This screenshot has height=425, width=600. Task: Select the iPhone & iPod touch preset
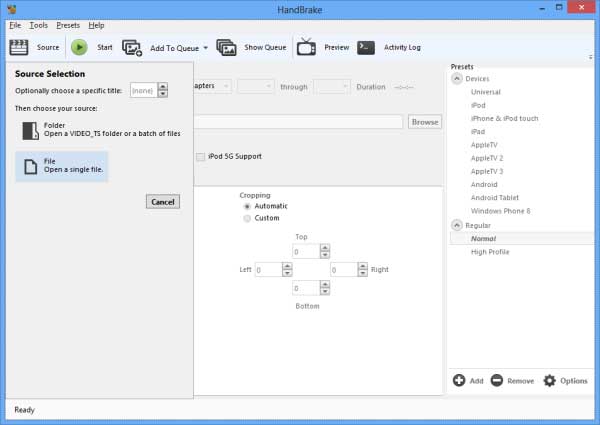(504, 119)
